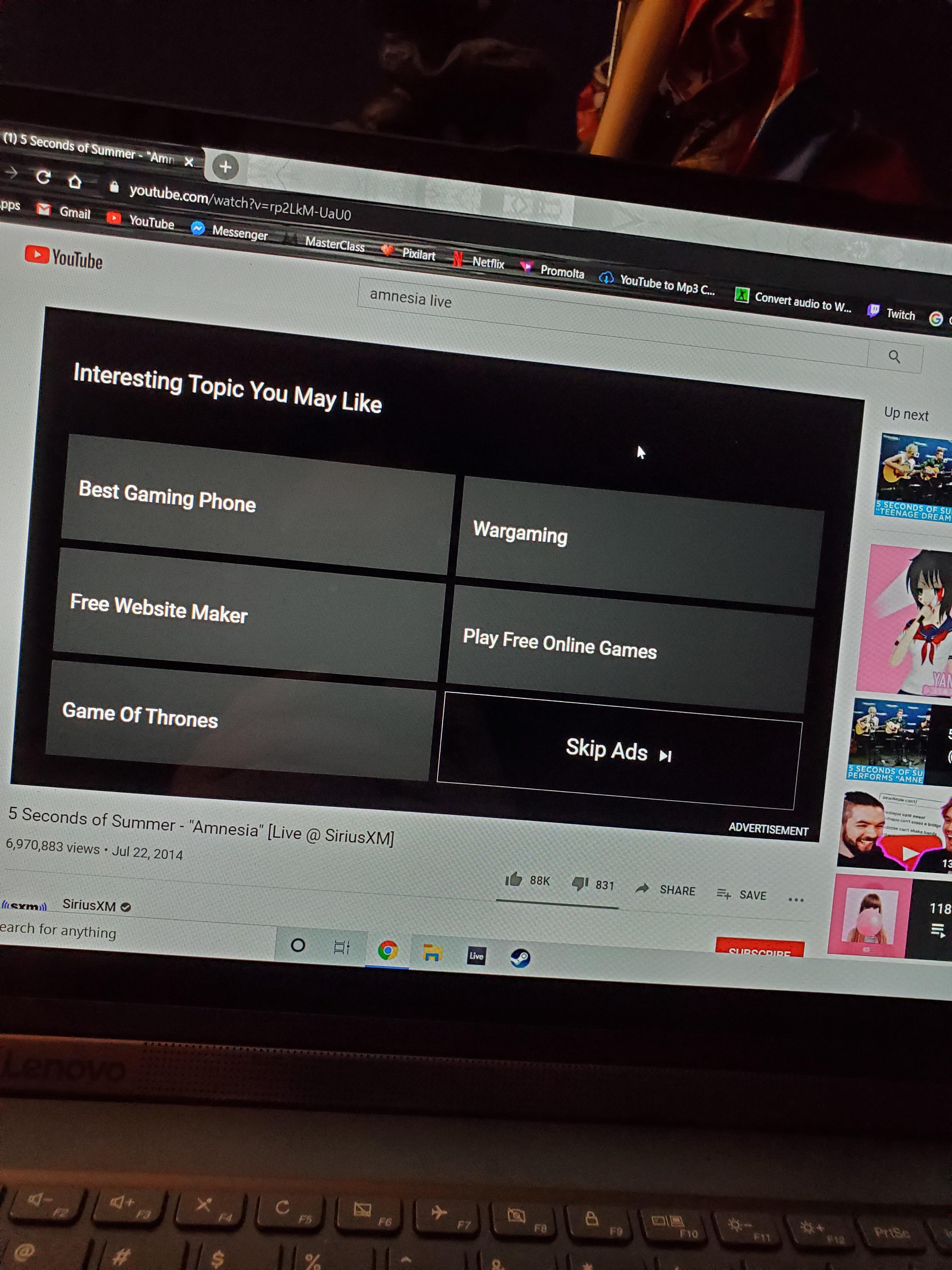Open the Free Website Maker ad topic
Image resolution: width=952 pixels, height=1270 pixels.
pos(250,614)
